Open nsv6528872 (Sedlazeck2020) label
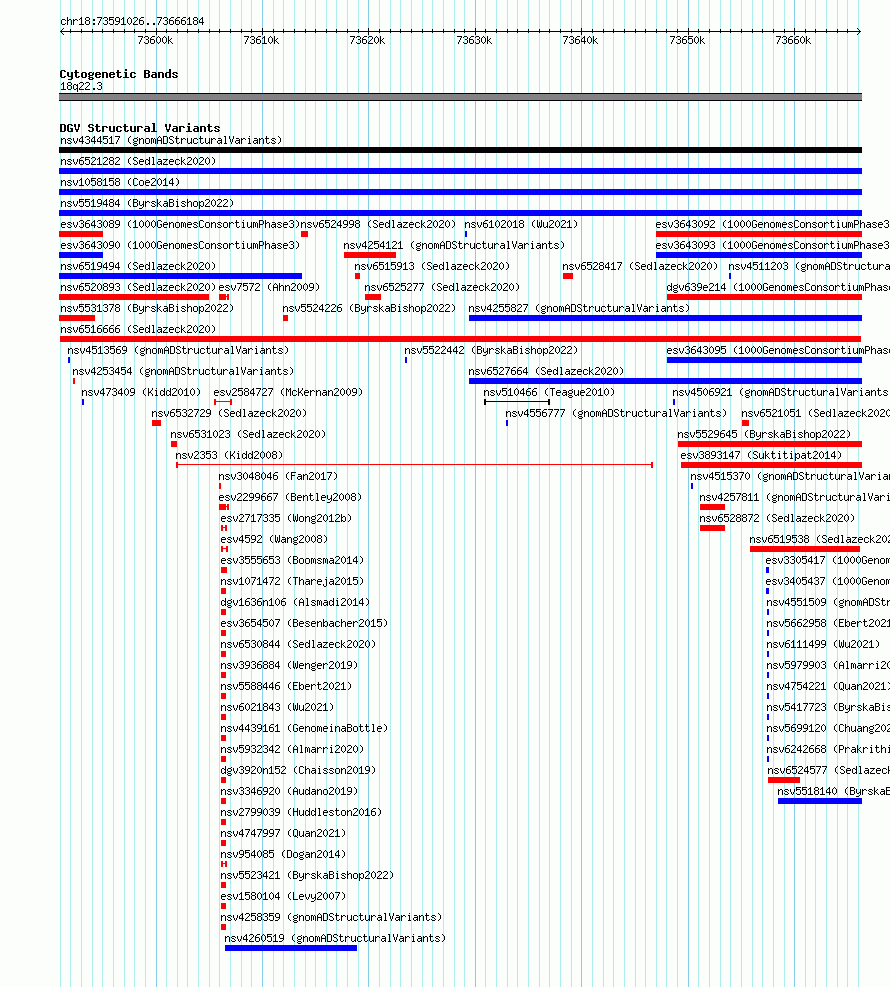 coord(777,518)
